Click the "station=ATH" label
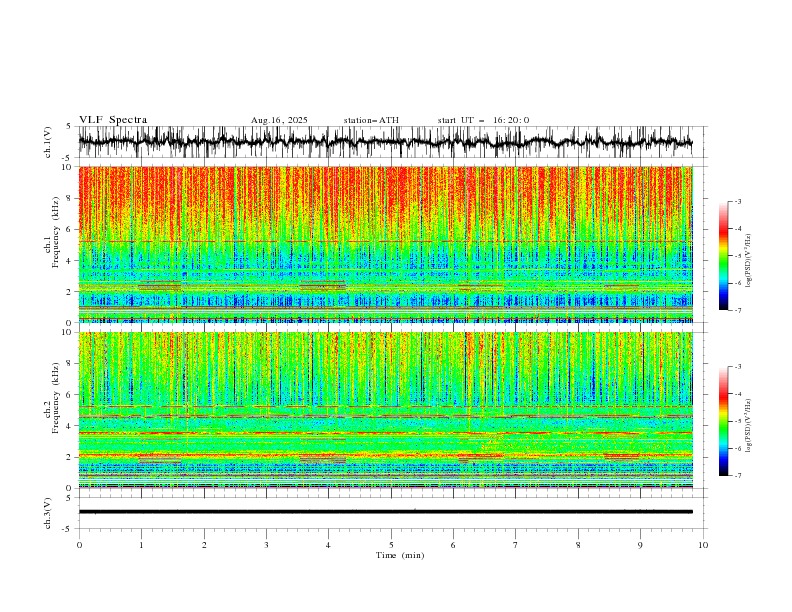The image size is (792, 612). [371, 120]
